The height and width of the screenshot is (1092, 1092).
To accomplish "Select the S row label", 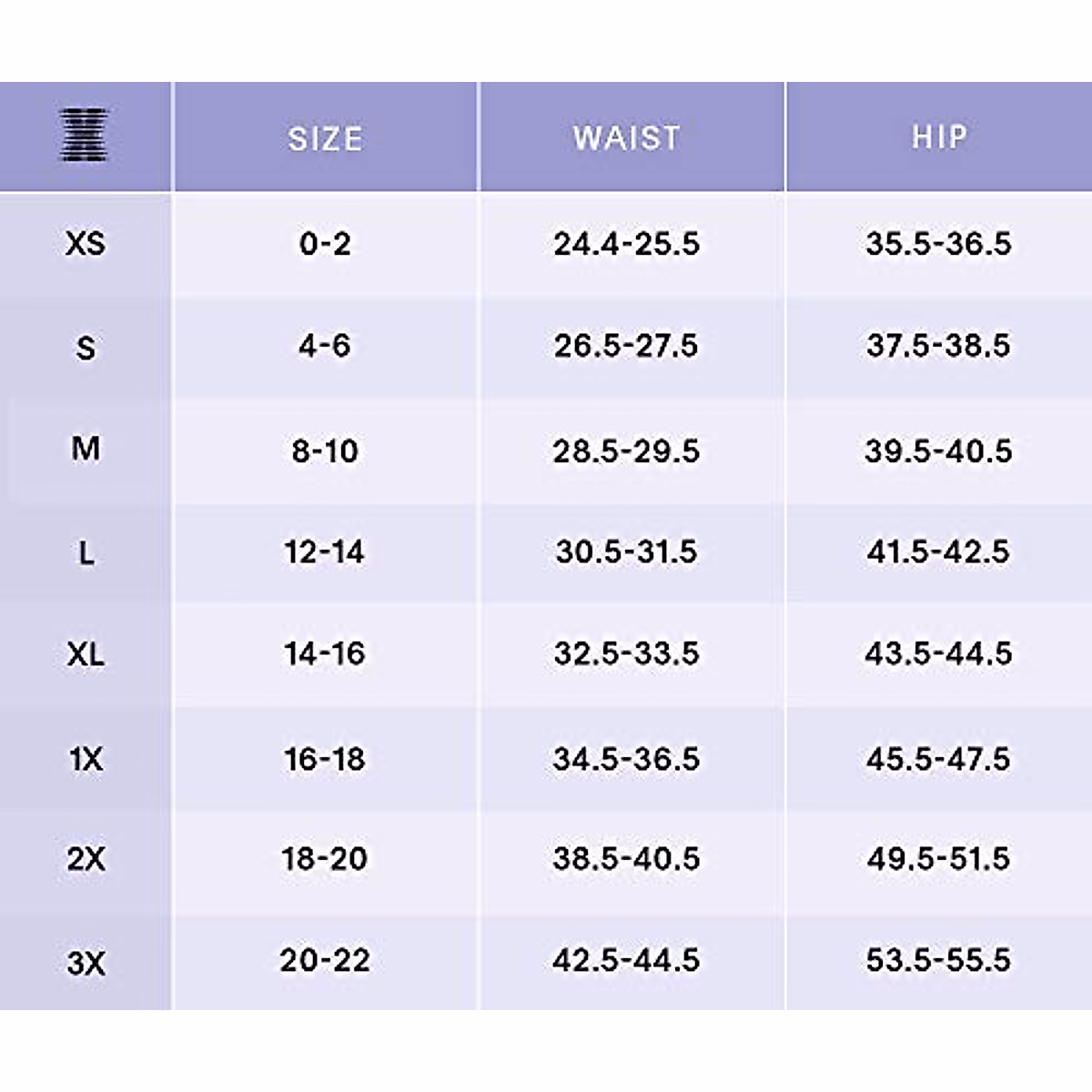I will tap(86, 348).
